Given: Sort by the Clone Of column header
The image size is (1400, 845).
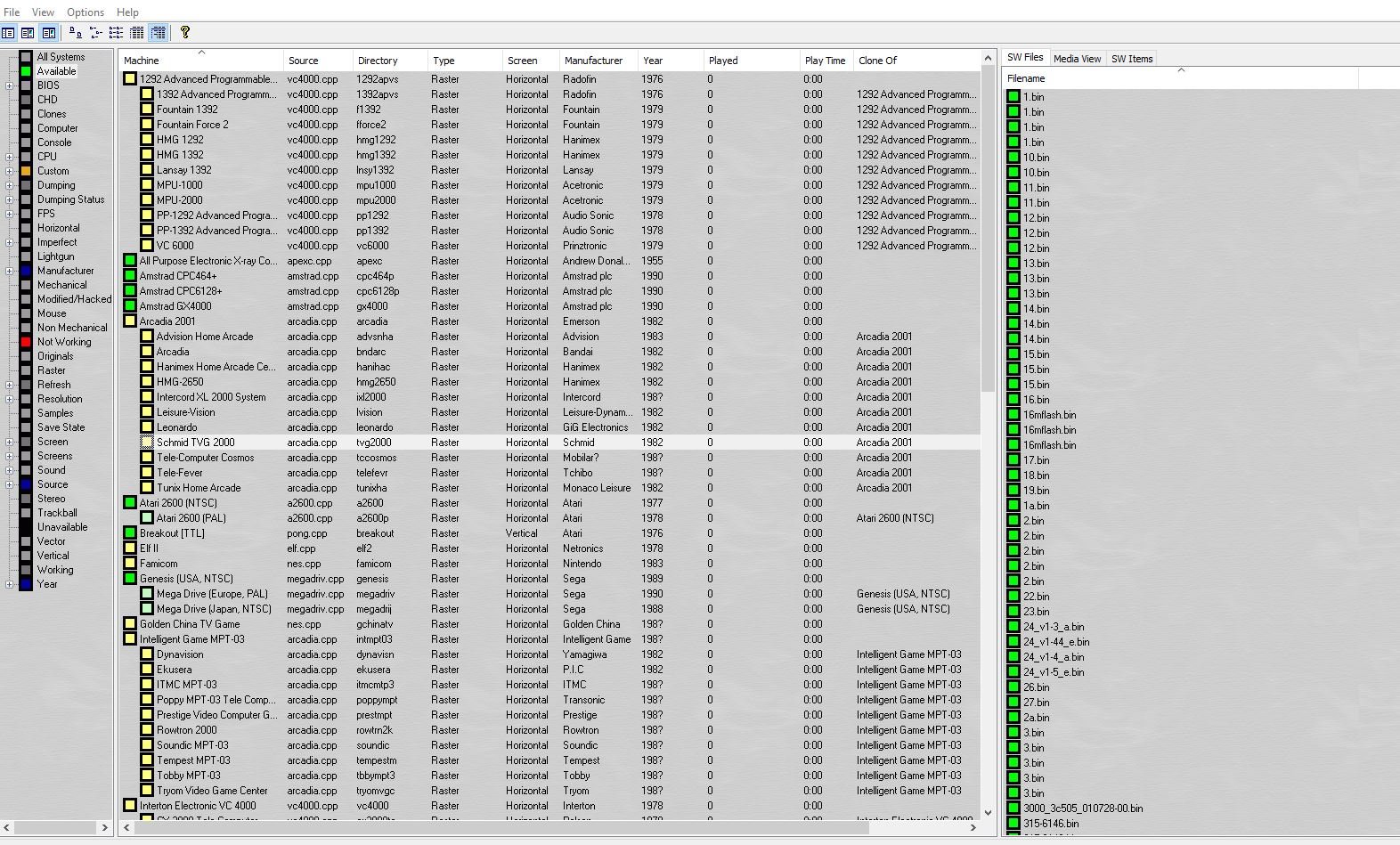Looking at the screenshot, I should coord(916,61).
